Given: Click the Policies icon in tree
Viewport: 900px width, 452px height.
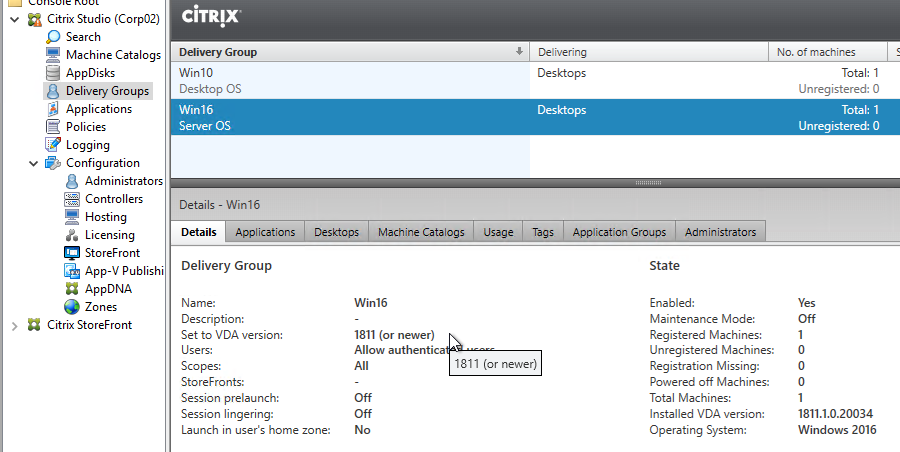Looking at the screenshot, I should (x=53, y=127).
